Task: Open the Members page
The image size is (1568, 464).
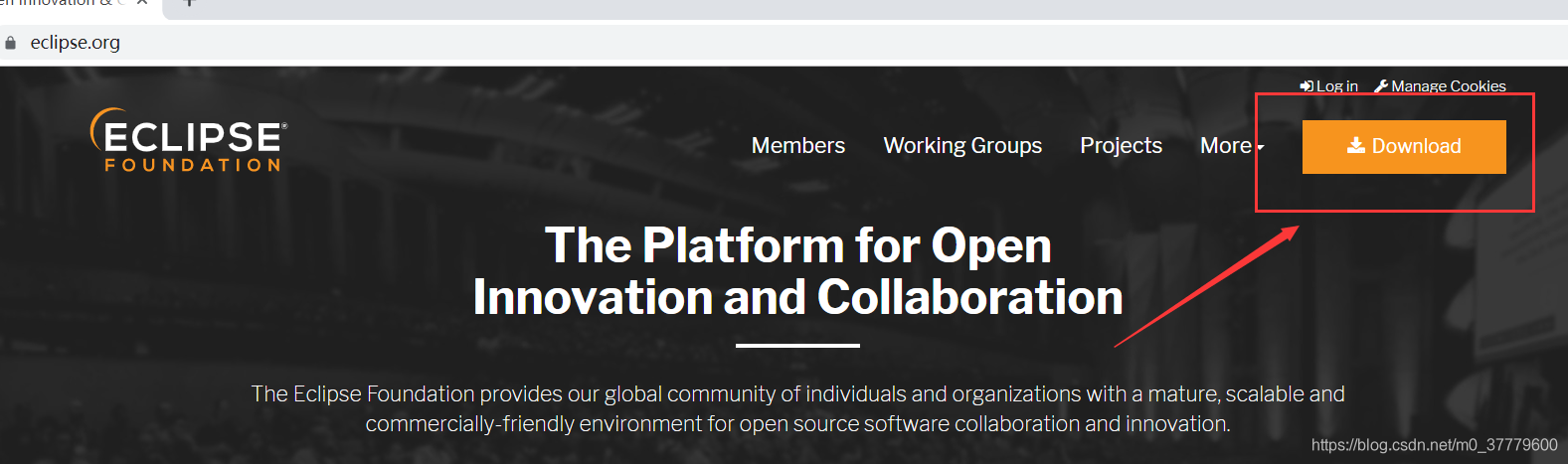Action: (798, 146)
